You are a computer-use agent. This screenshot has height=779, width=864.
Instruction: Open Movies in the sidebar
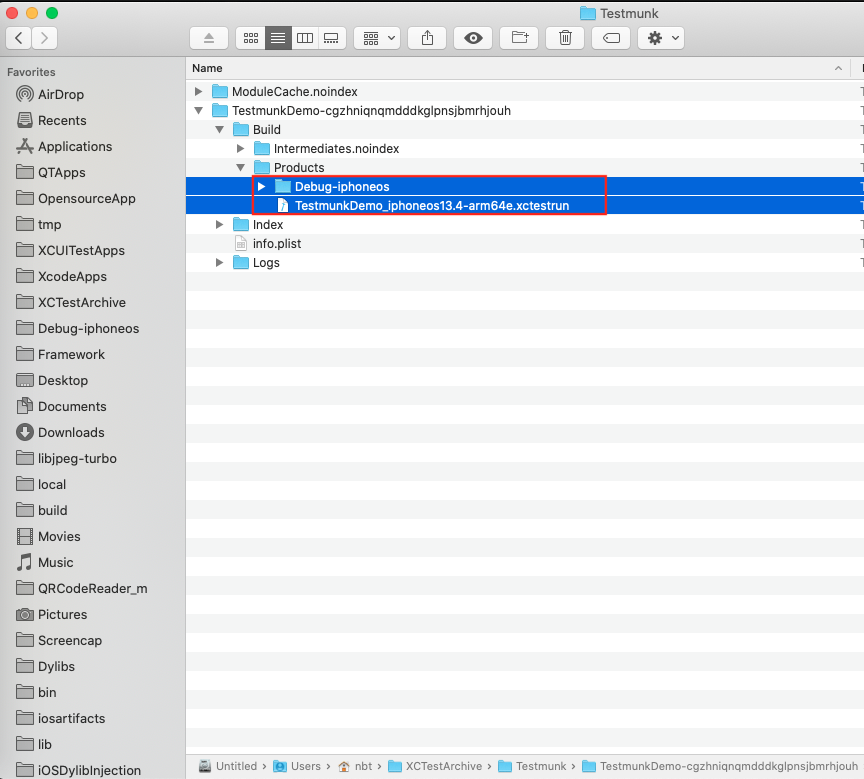[x=48, y=536]
